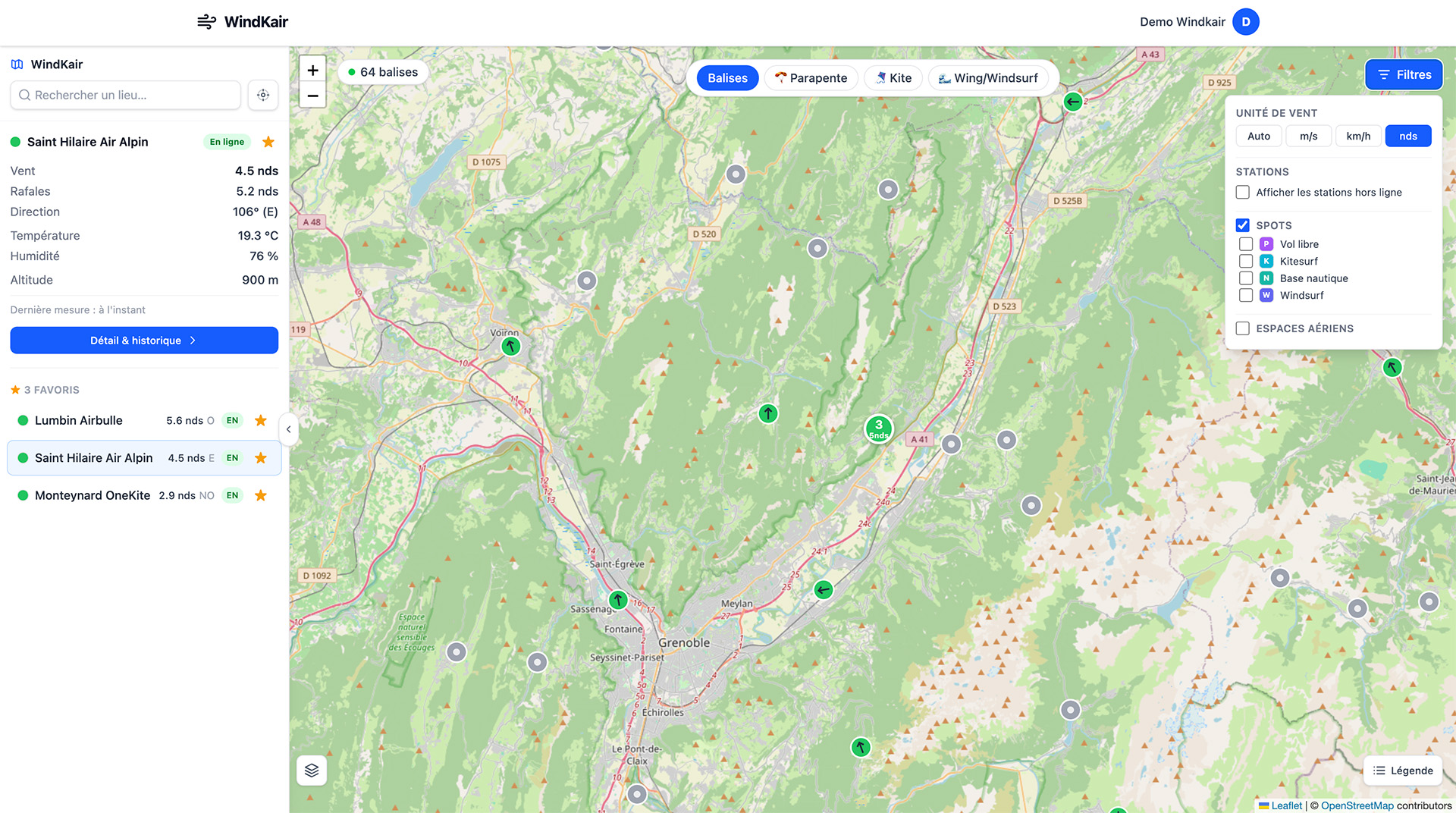Open Détail & historique for the station
1456x813 pixels.
(x=144, y=341)
